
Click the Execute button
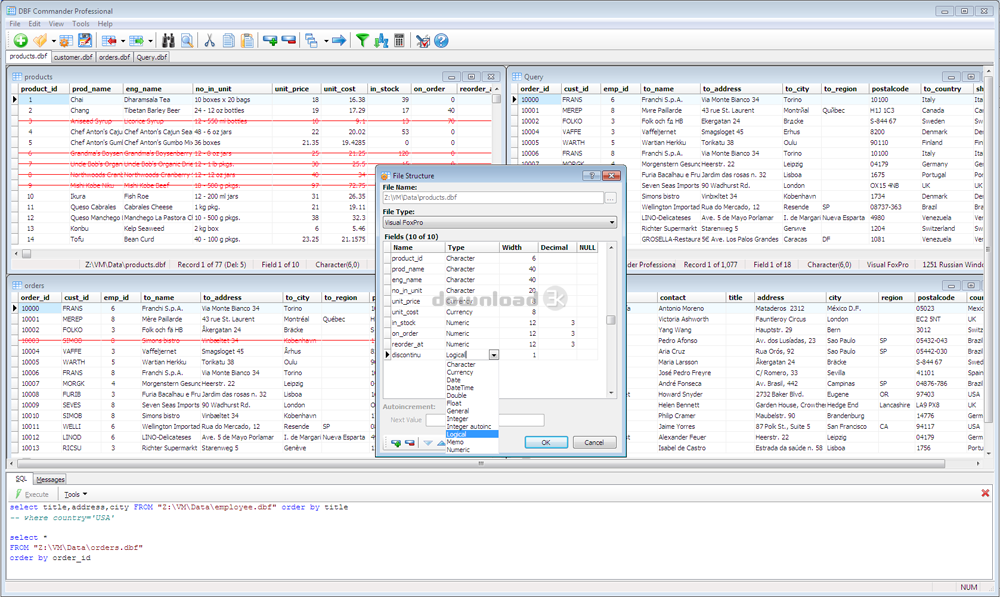[x=33, y=494]
